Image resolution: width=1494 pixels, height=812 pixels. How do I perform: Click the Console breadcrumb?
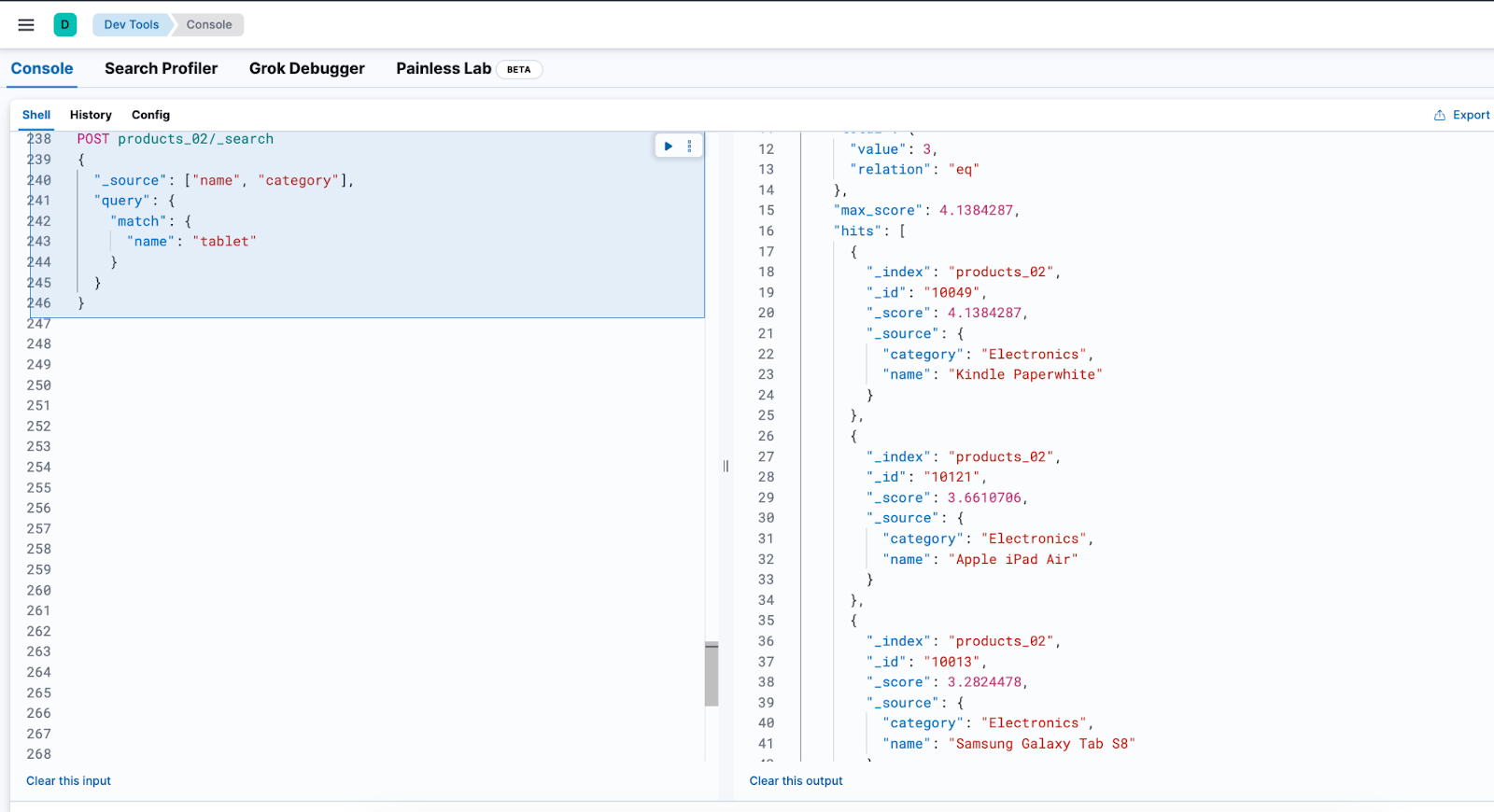[x=208, y=25]
